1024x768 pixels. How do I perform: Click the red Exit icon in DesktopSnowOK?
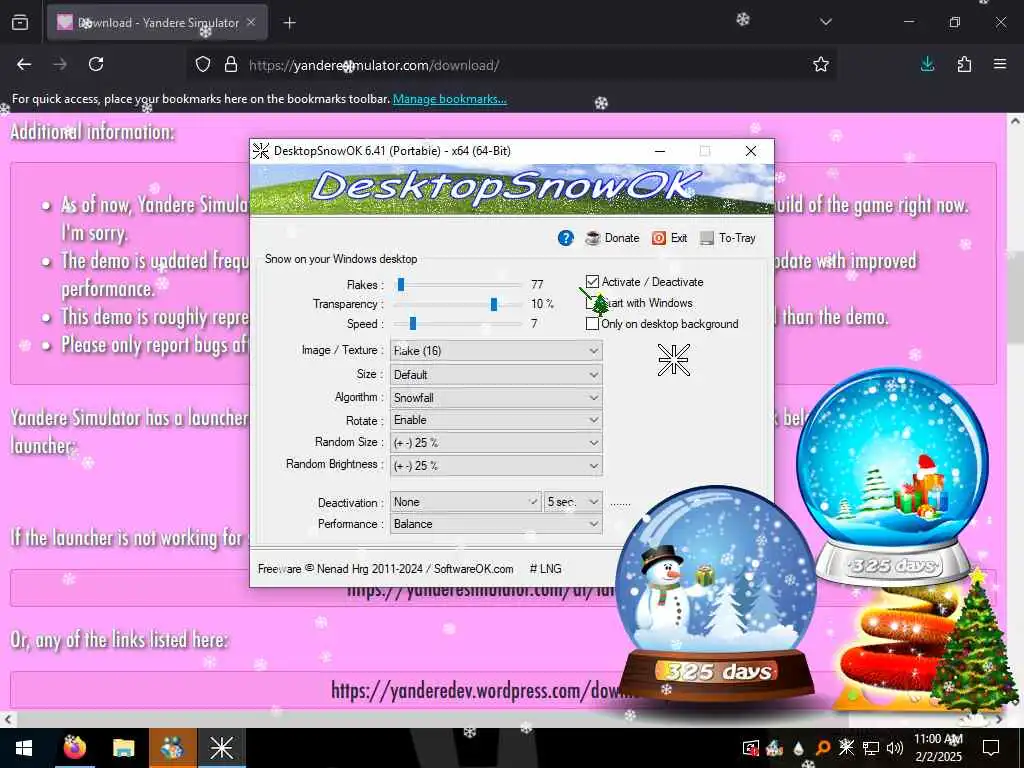click(x=659, y=238)
